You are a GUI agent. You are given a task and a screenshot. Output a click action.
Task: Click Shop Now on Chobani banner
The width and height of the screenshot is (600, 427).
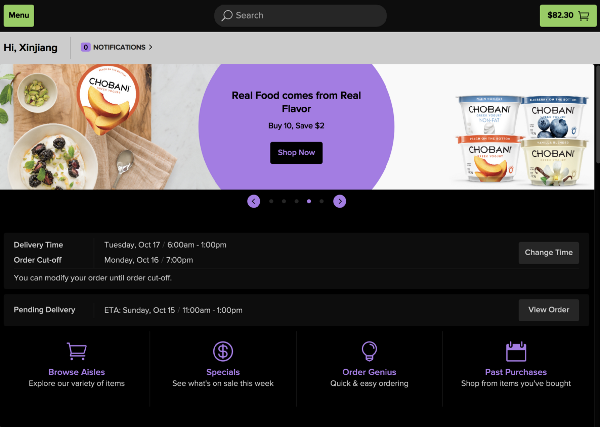(296, 153)
